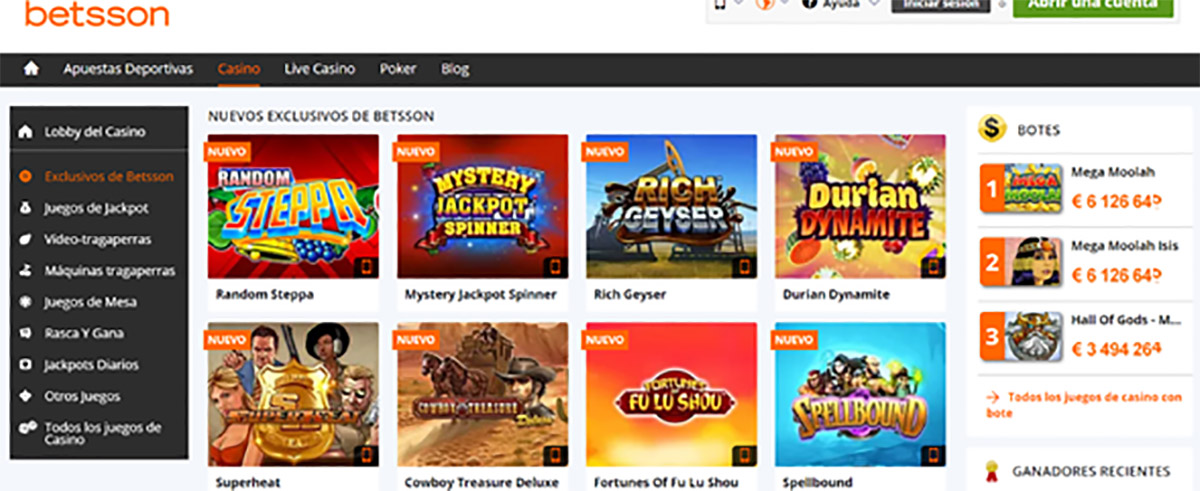Click the 'Cowboy Treasure Deluxe' title text
This screenshot has height=491, width=1200.
pos(482,483)
